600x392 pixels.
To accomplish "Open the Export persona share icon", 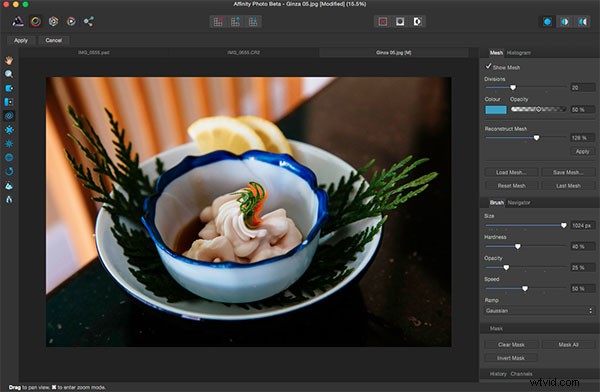I will (x=89, y=21).
